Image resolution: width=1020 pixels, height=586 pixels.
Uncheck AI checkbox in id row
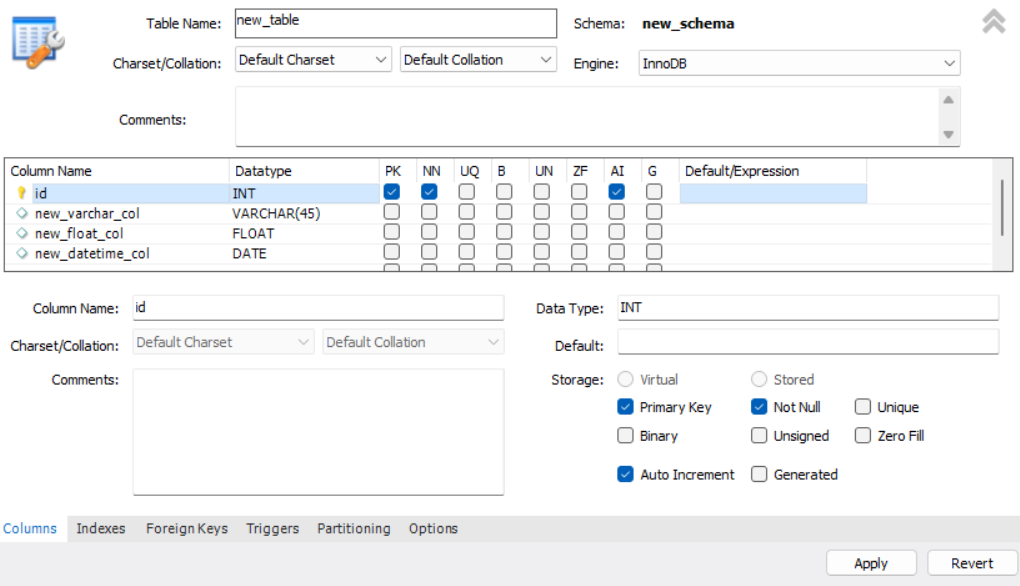click(x=617, y=192)
